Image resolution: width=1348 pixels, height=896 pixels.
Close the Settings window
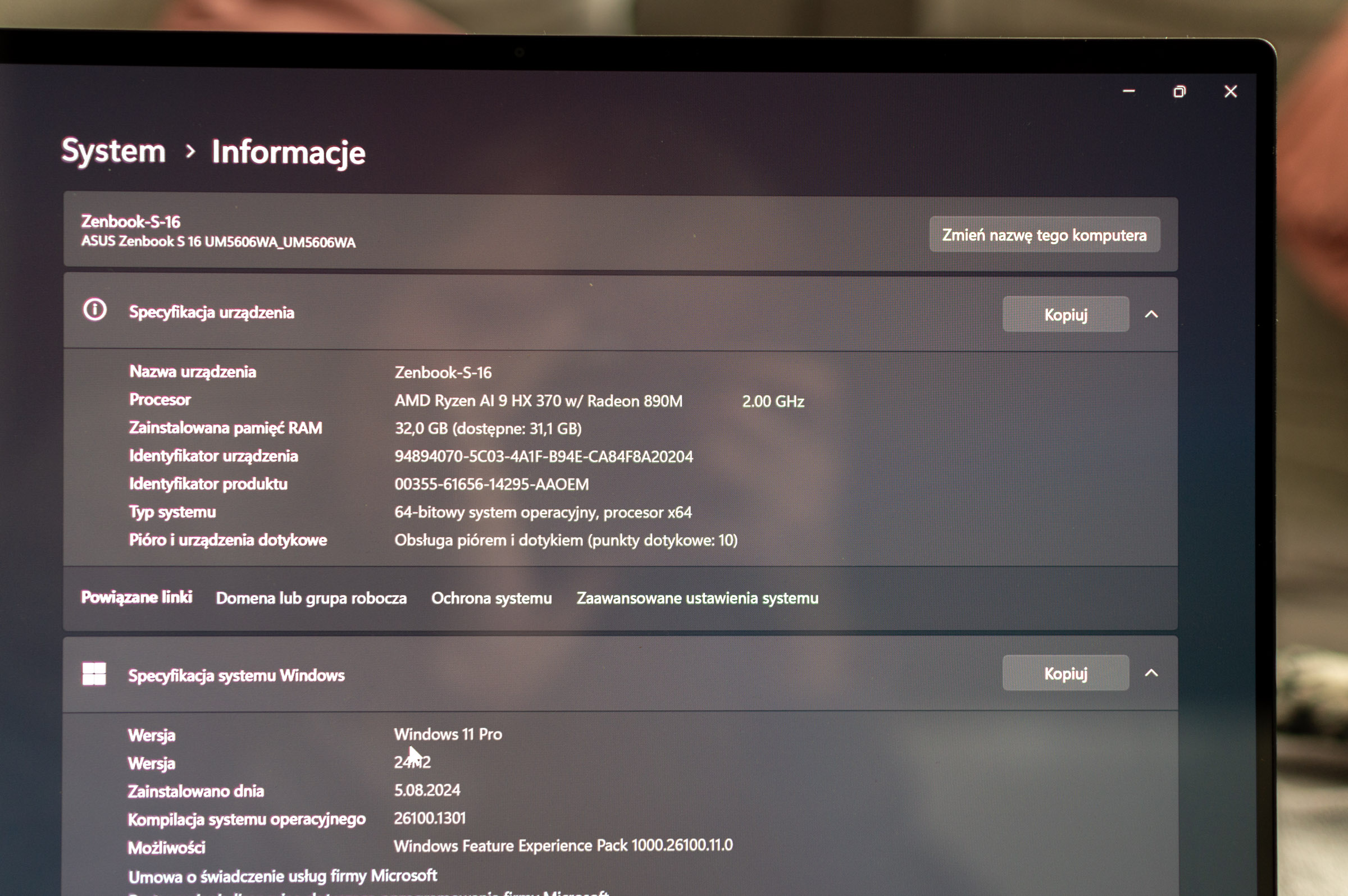[x=1231, y=92]
